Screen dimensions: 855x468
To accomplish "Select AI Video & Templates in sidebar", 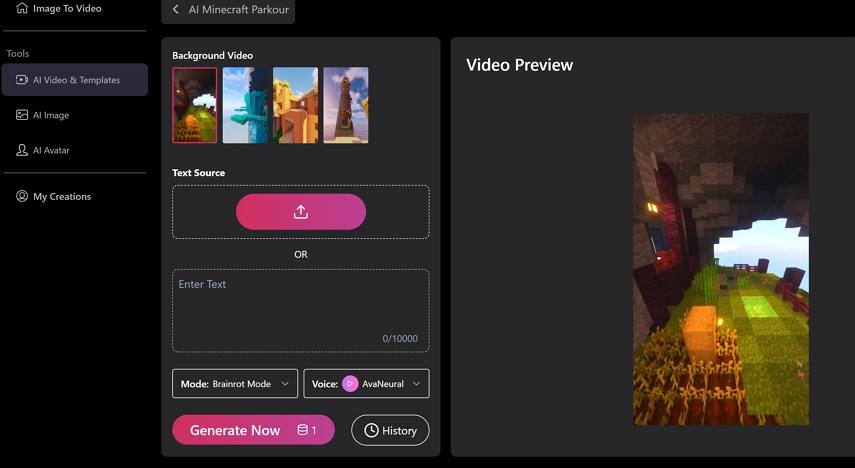I will coord(75,80).
